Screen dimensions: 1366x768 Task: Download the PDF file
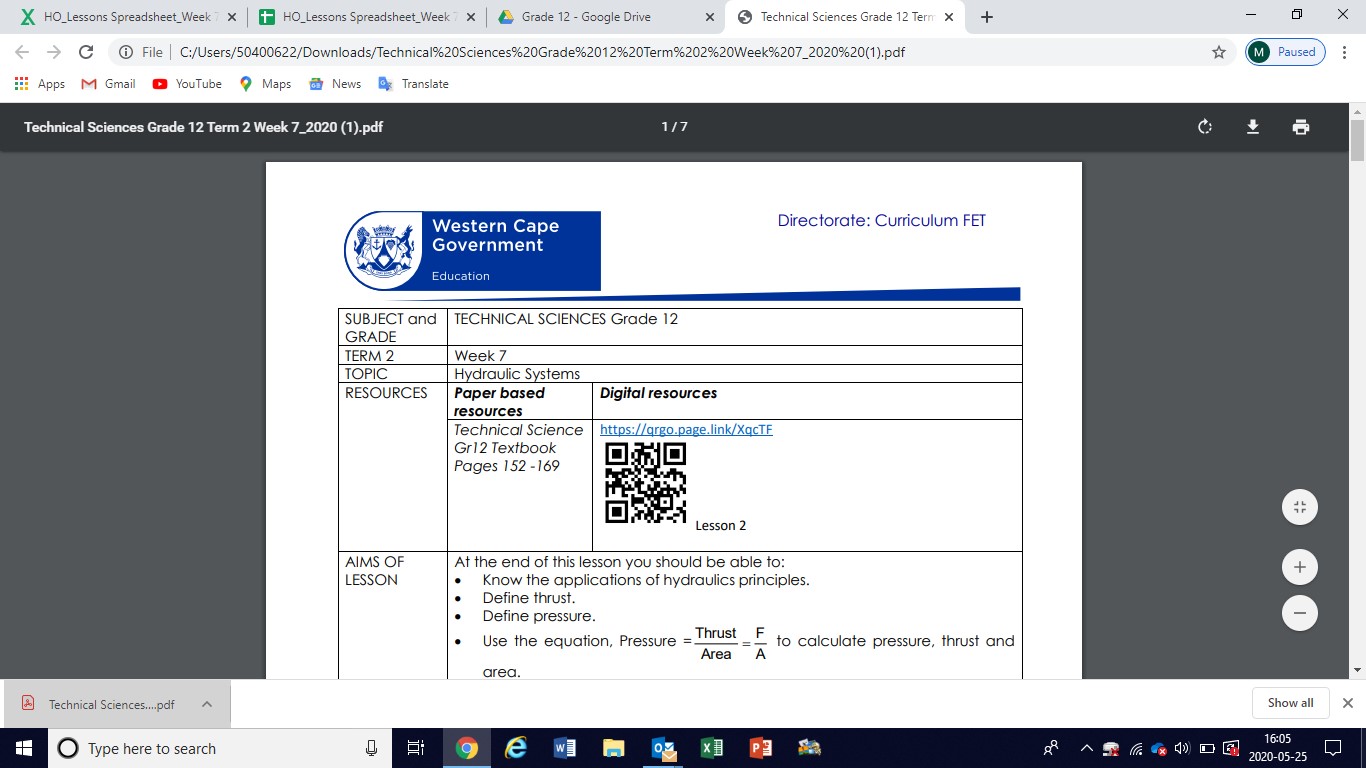click(1252, 127)
